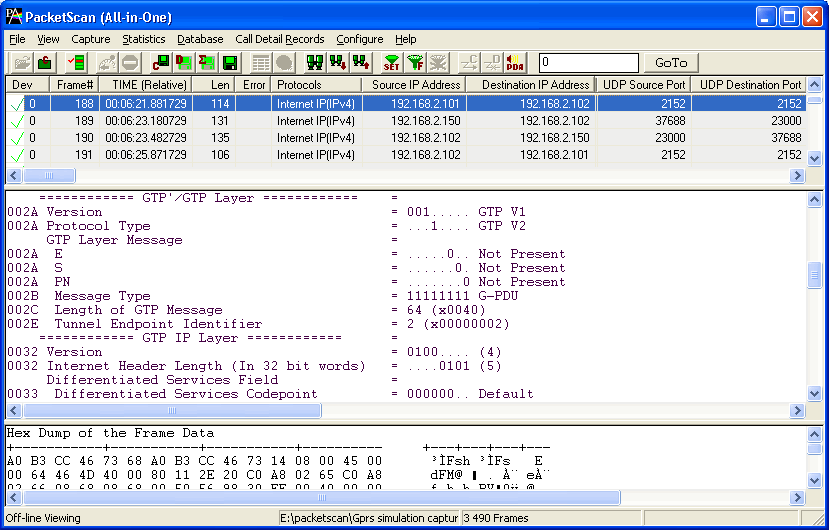Click the Dev column header
Image resolution: width=829 pixels, height=530 pixels.
(27, 85)
